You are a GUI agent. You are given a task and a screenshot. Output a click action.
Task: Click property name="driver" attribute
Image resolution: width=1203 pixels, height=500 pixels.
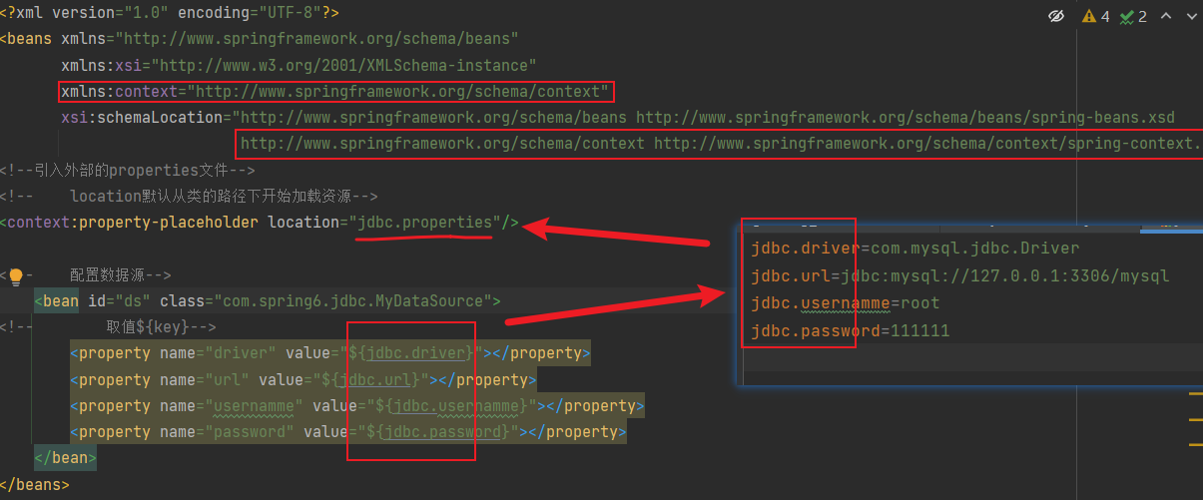click(x=217, y=353)
